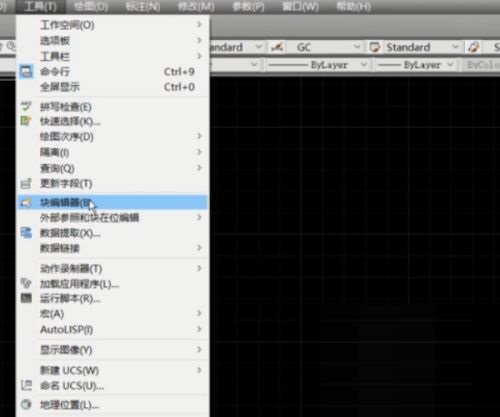This screenshot has height=417, width=500.
Task: Open the 工具(T) menu in menu bar
Action: pyautogui.click(x=40, y=6)
